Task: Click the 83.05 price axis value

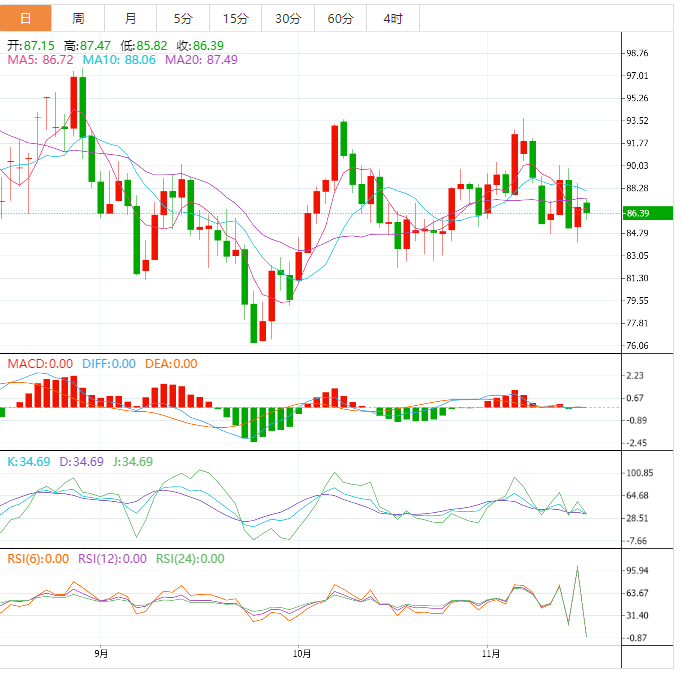Action: pyautogui.click(x=637, y=255)
